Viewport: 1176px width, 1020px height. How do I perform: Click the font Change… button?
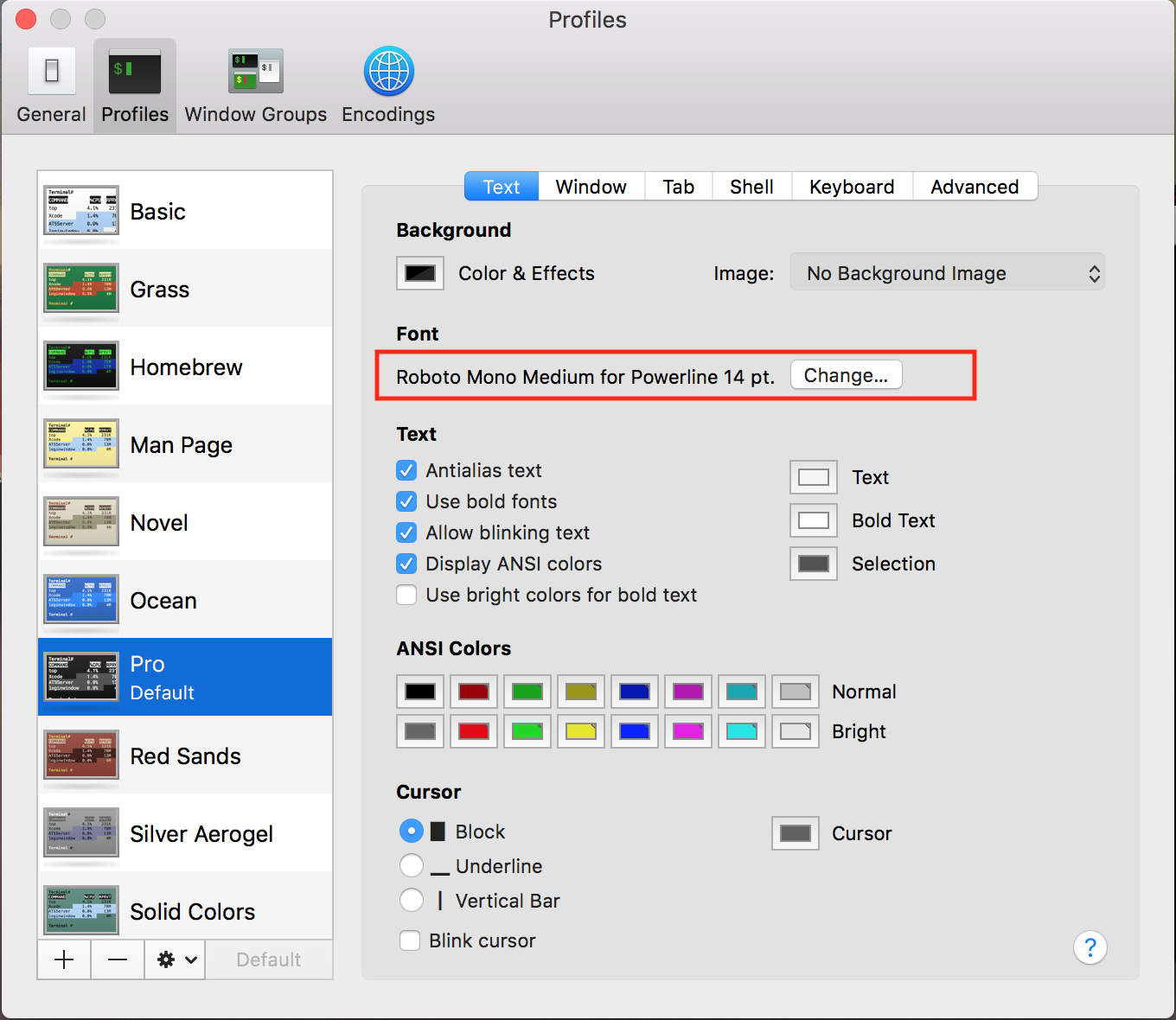point(846,375)
